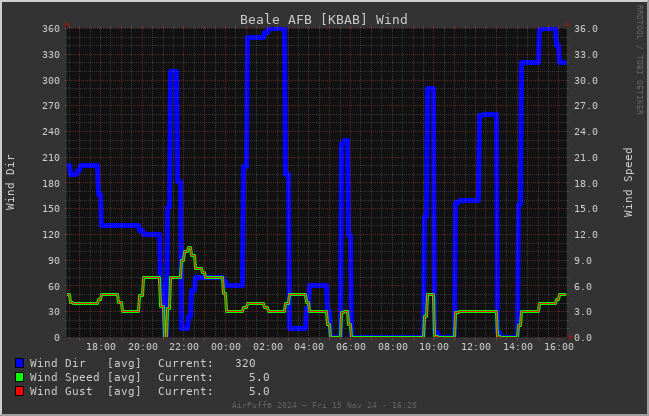Click the red Wind Gust legend swatch

click(19, 391)
